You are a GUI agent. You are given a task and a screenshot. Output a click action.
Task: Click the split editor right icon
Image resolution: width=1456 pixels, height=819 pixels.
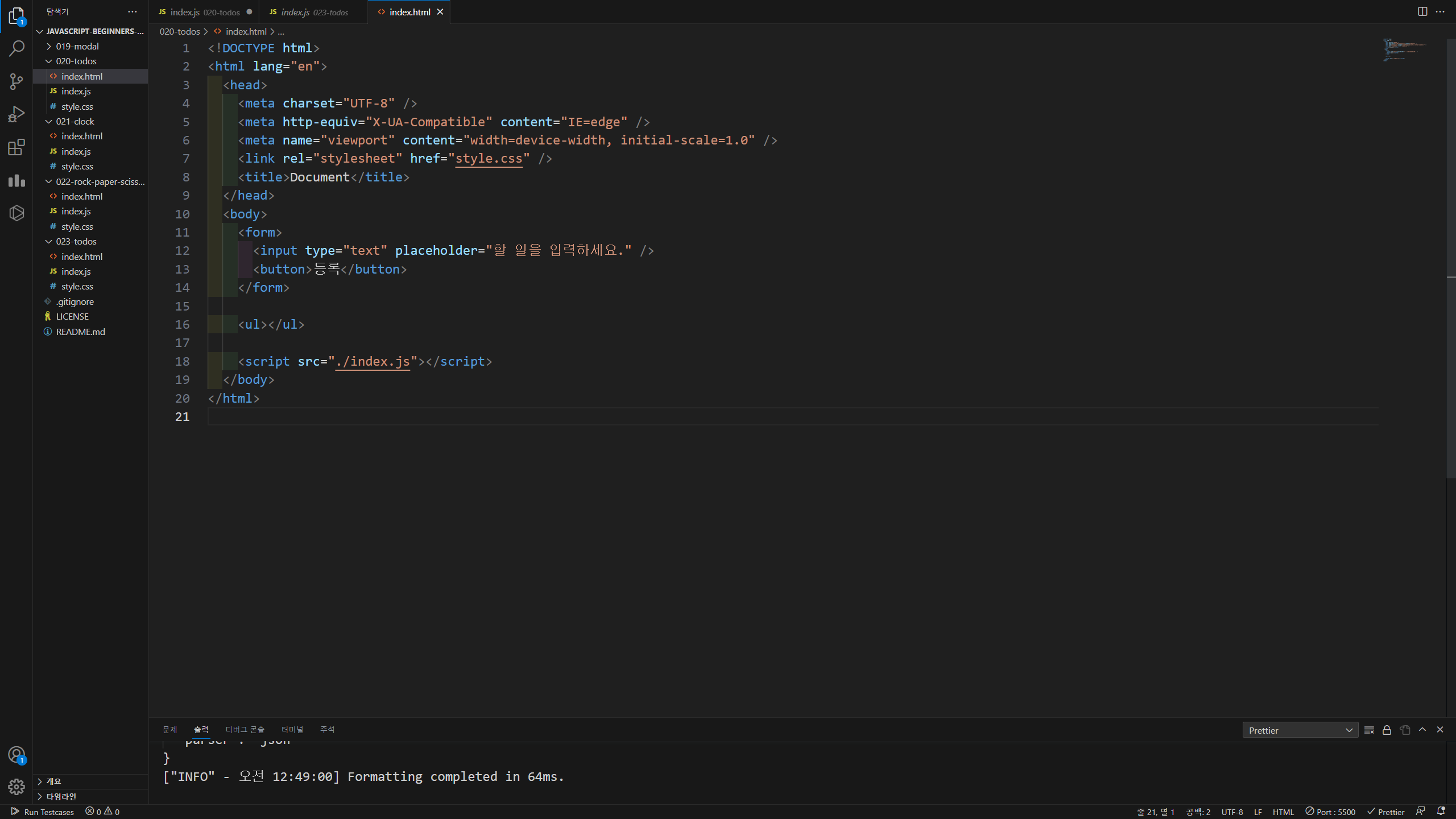point(1422,11)
